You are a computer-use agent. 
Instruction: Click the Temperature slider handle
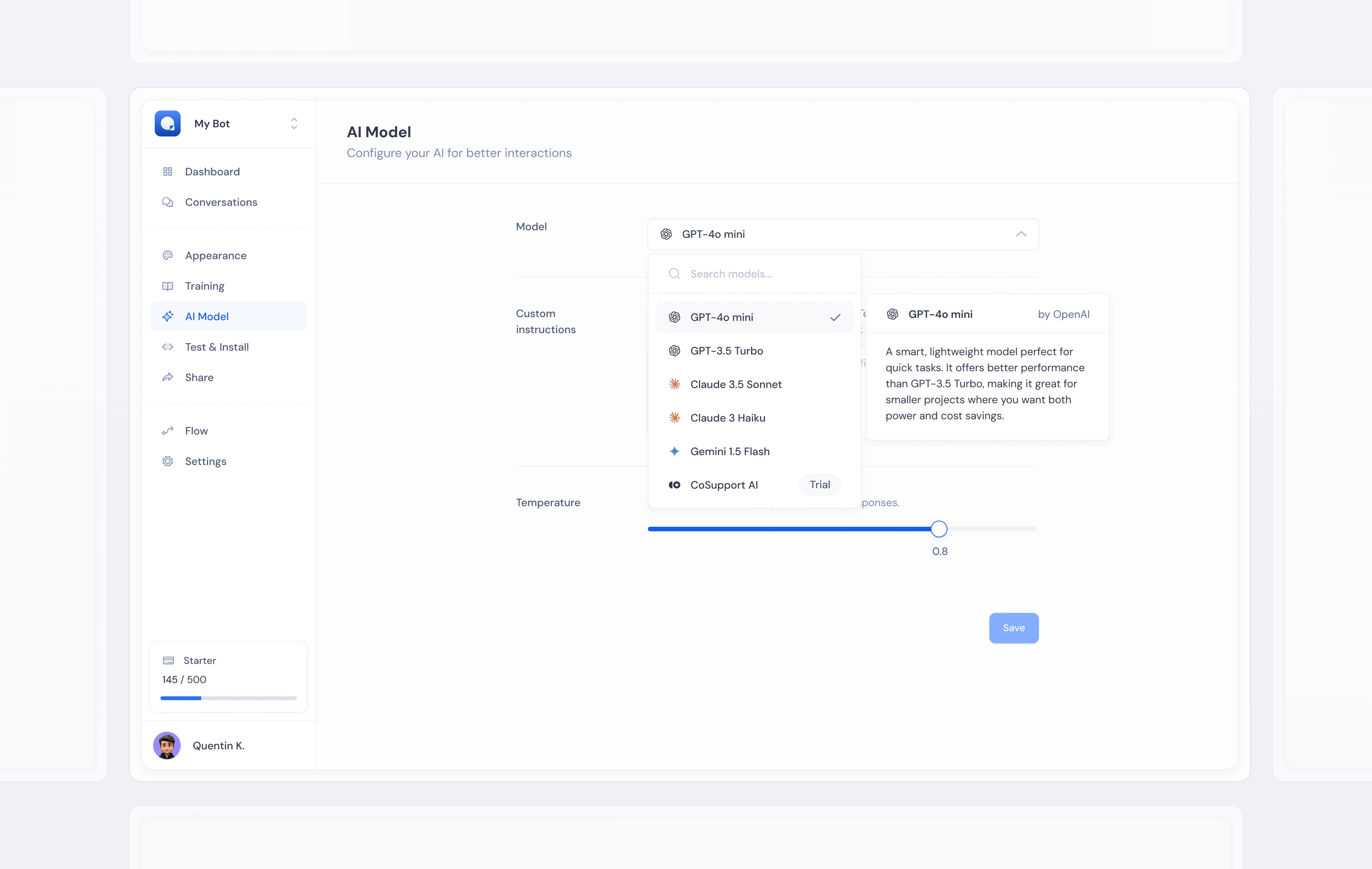[939, 529]
